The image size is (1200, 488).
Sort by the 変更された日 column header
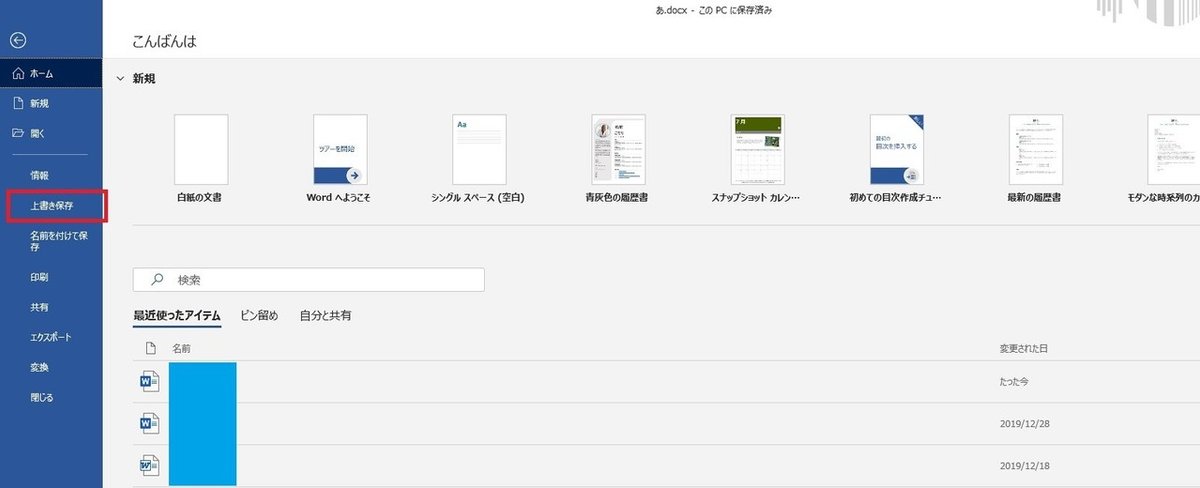1023,349
